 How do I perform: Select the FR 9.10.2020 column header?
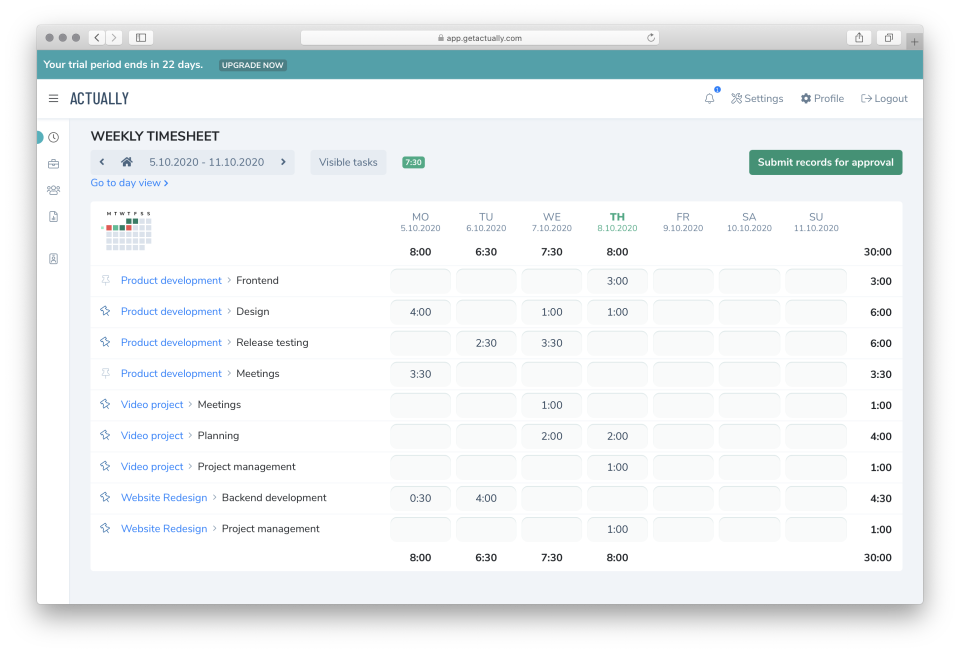(683, 222)
